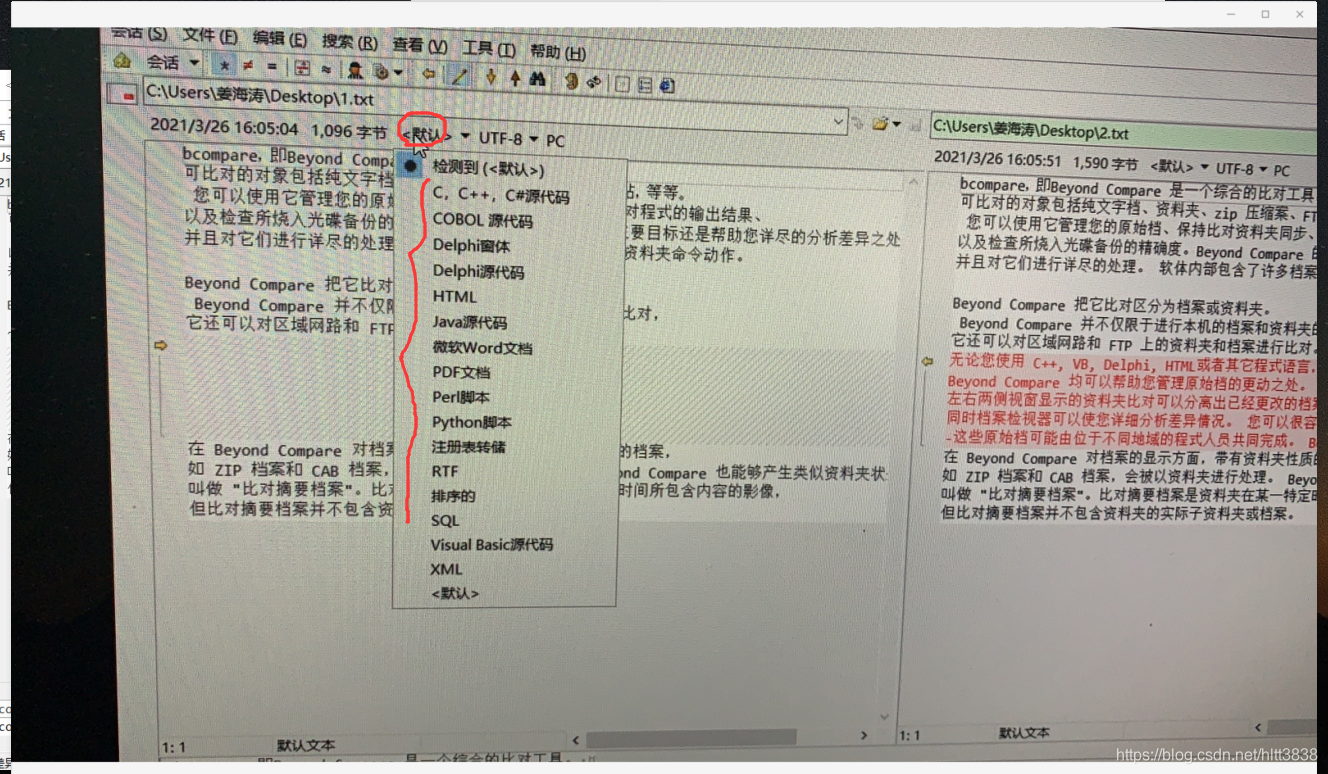Screen dimensions: 1328x774
Task: Choose Delphi窗体 format
Action: coord(471,246)
